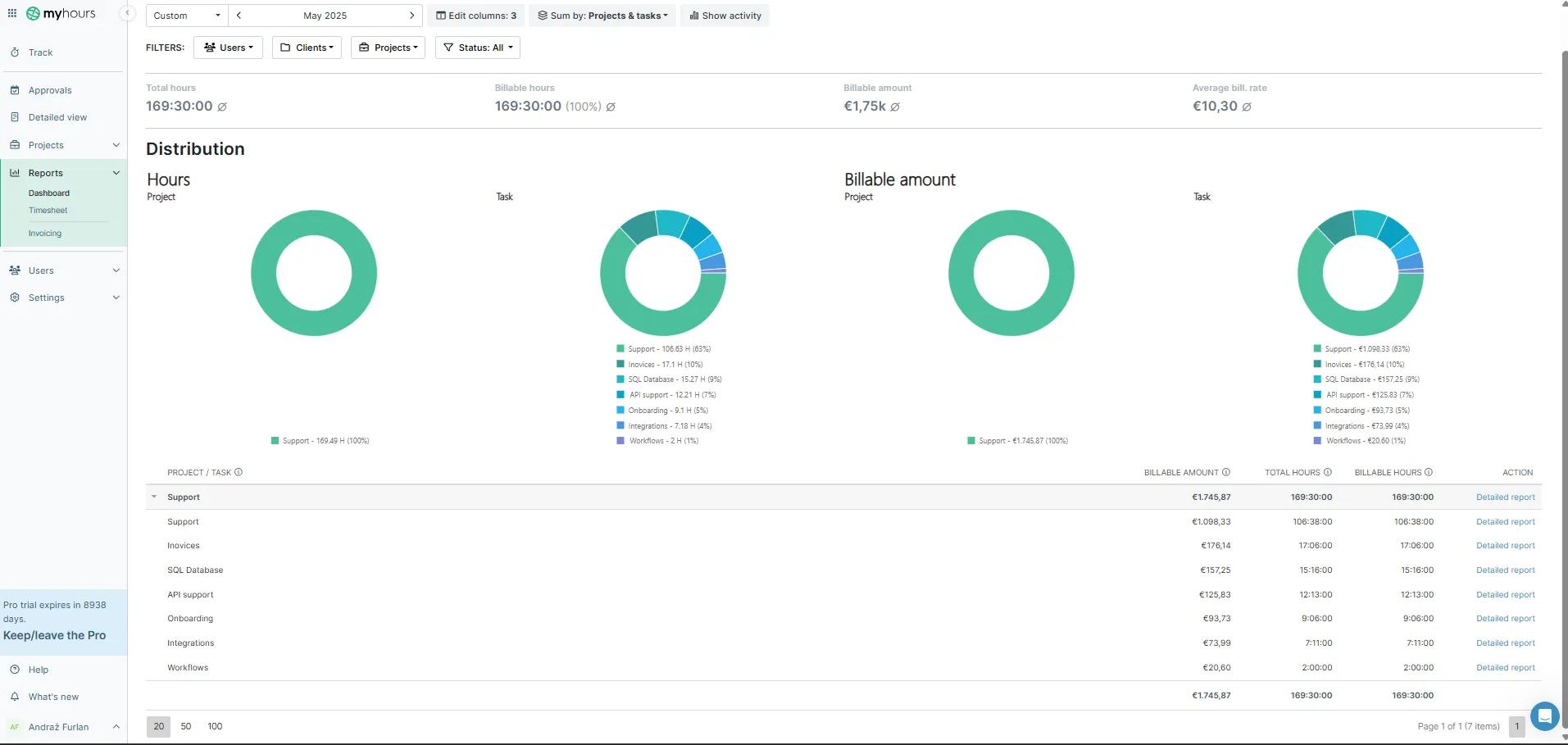Open Timesheet under Reports
The image size is (1568, 745).
click(x=48, y=211)
